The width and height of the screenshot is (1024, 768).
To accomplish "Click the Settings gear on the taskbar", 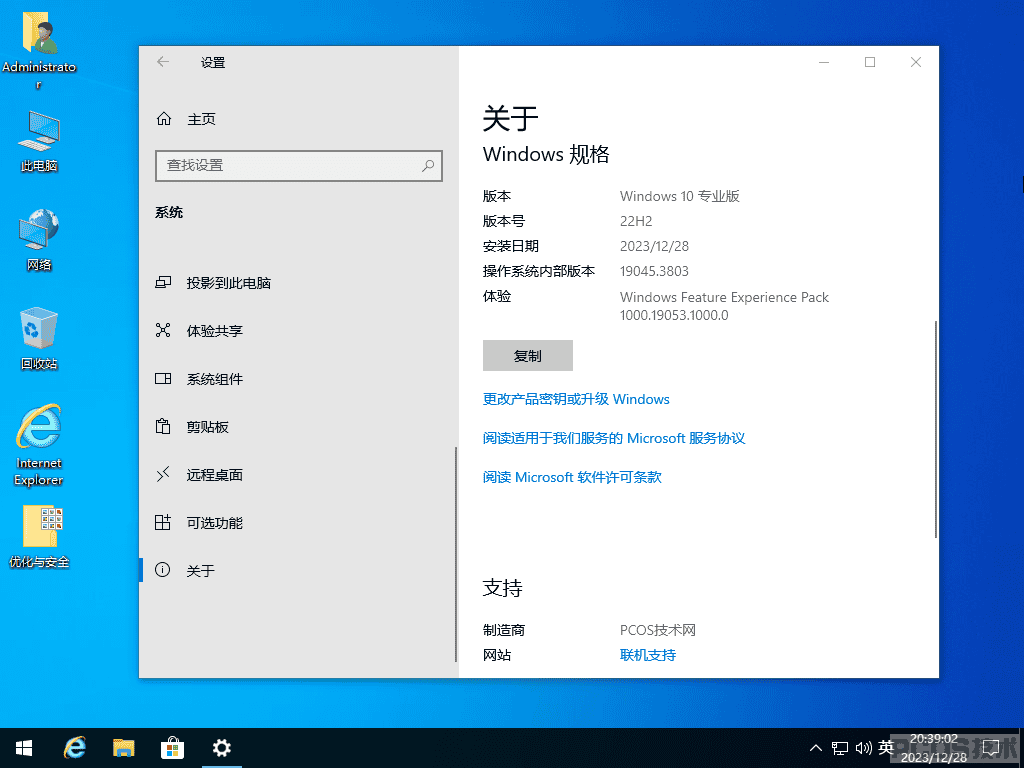I will point(222,748).
